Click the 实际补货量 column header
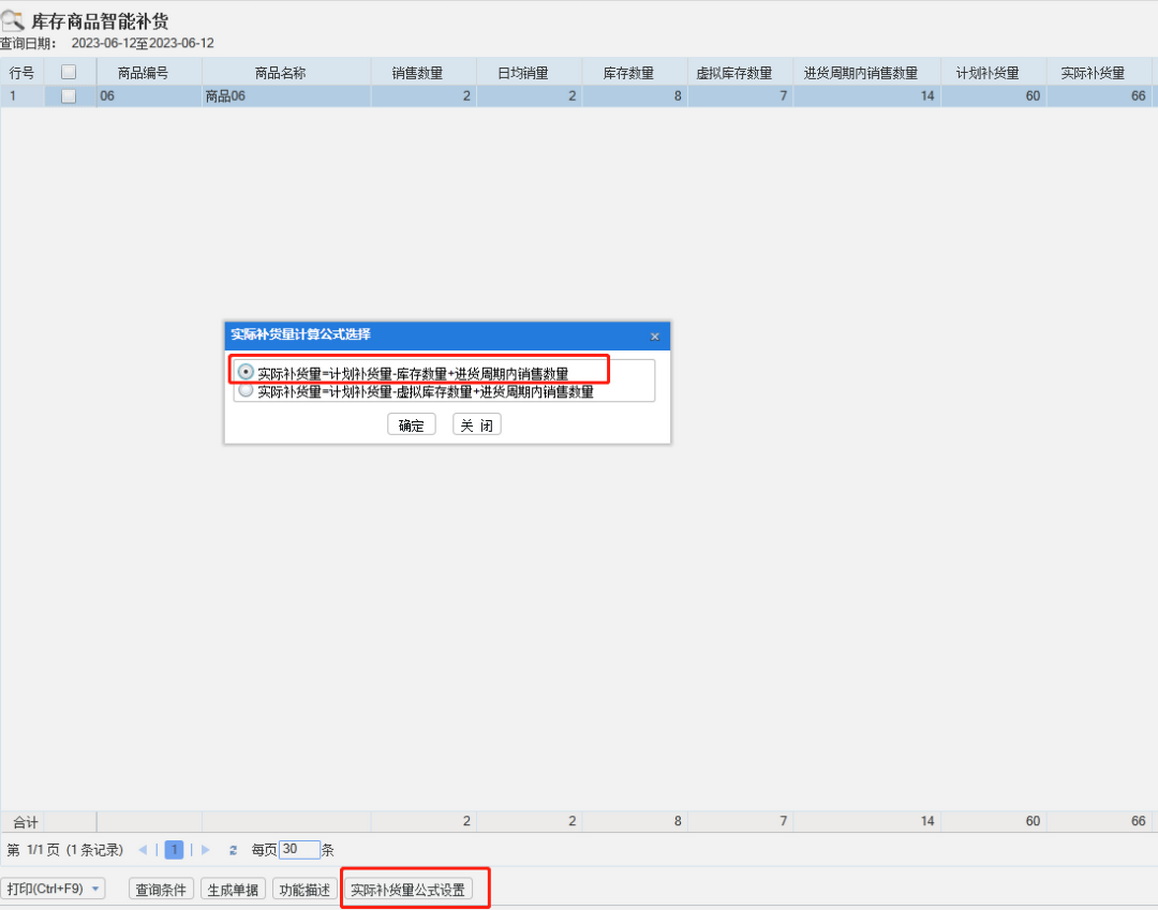The image size is (1158, 910). [x=1093, y=73]
